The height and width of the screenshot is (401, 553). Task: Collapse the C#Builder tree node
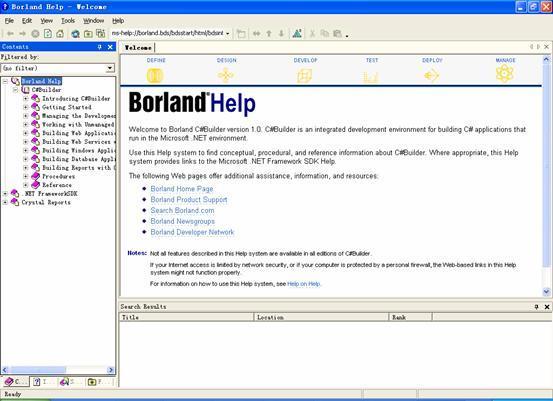(15, 90)
